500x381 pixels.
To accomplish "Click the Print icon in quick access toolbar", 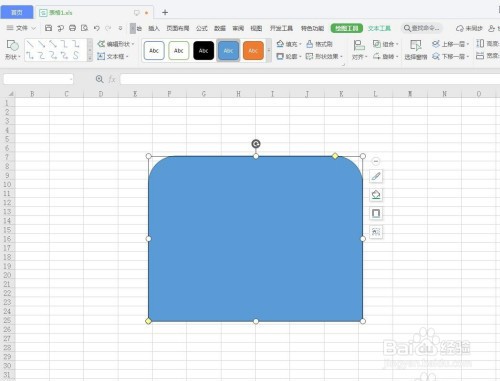I will point(72,28).
